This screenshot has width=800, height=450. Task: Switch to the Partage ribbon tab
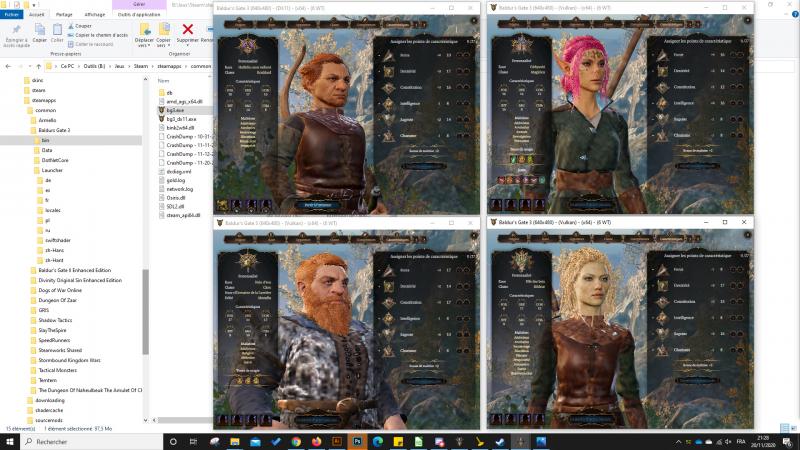(x=64, y=14)
